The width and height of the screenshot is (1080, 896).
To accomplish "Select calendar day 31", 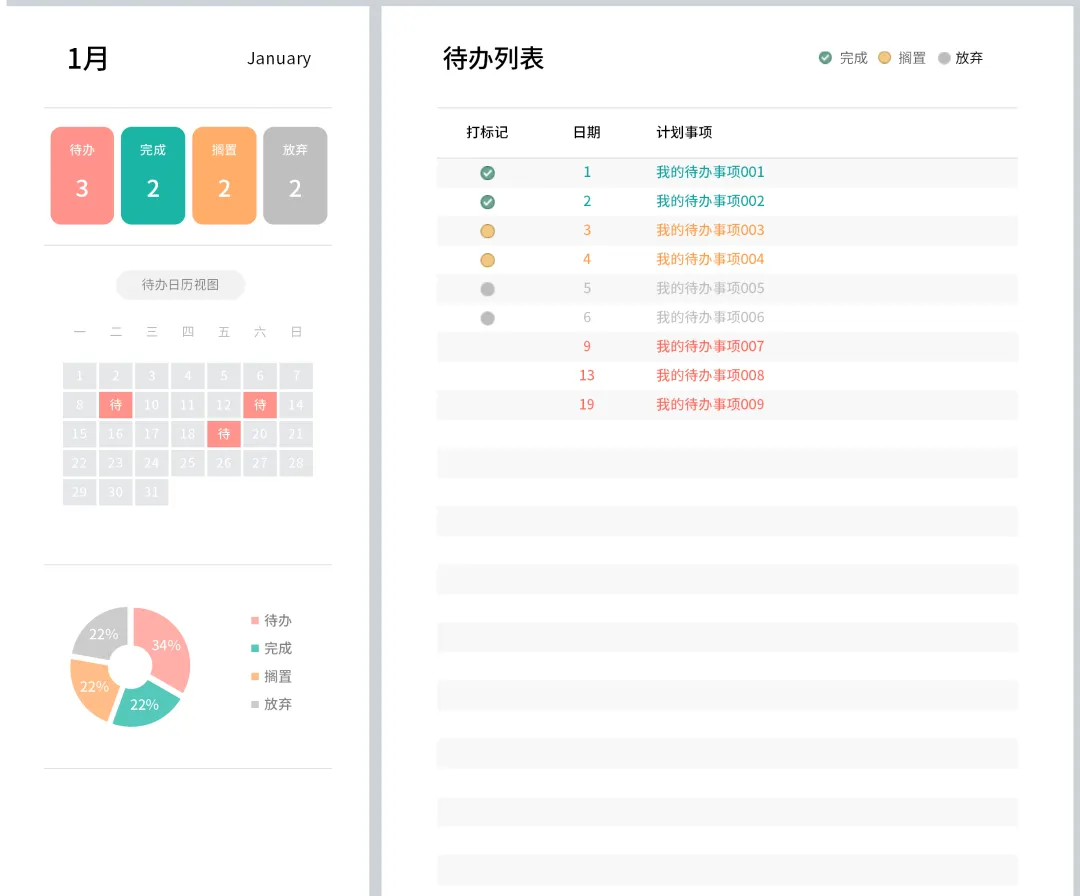I will coord(152,492).
